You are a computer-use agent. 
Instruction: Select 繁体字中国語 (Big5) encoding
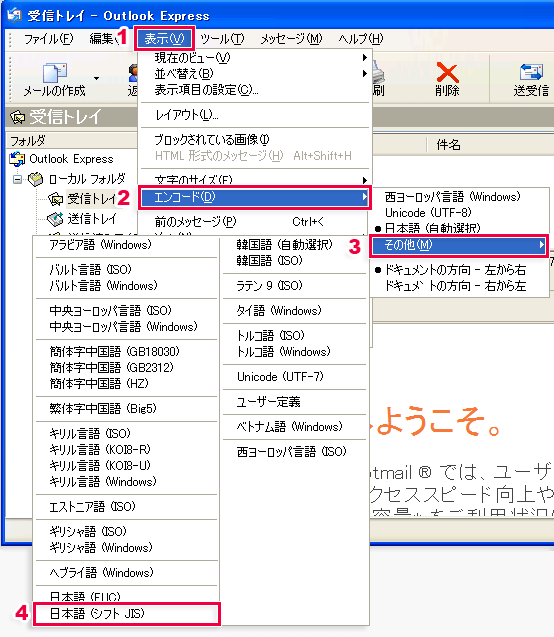[x=127, y=408]
